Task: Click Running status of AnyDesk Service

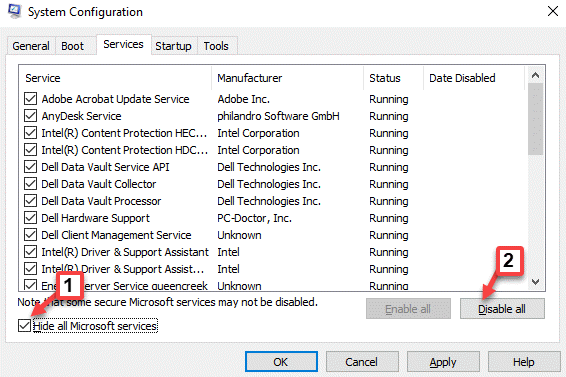Action: pos(389,116)
